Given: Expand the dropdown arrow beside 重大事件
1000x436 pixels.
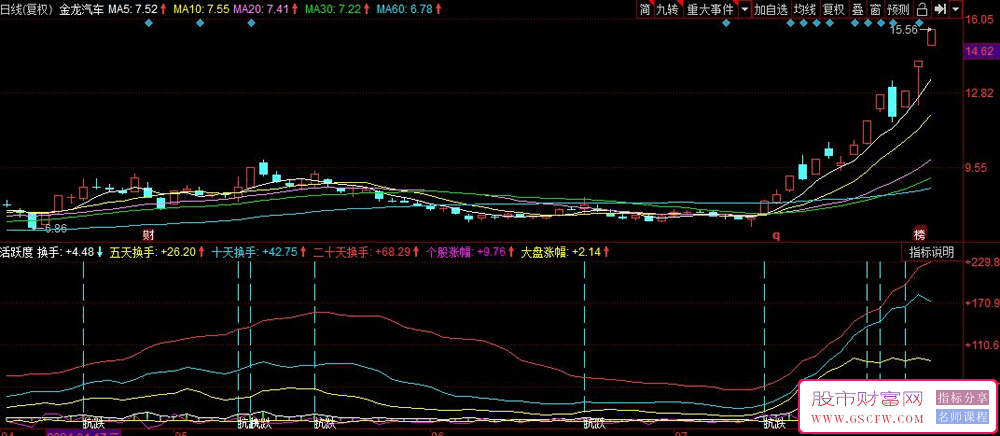Looking at the screenshot, I should point(743,9).
